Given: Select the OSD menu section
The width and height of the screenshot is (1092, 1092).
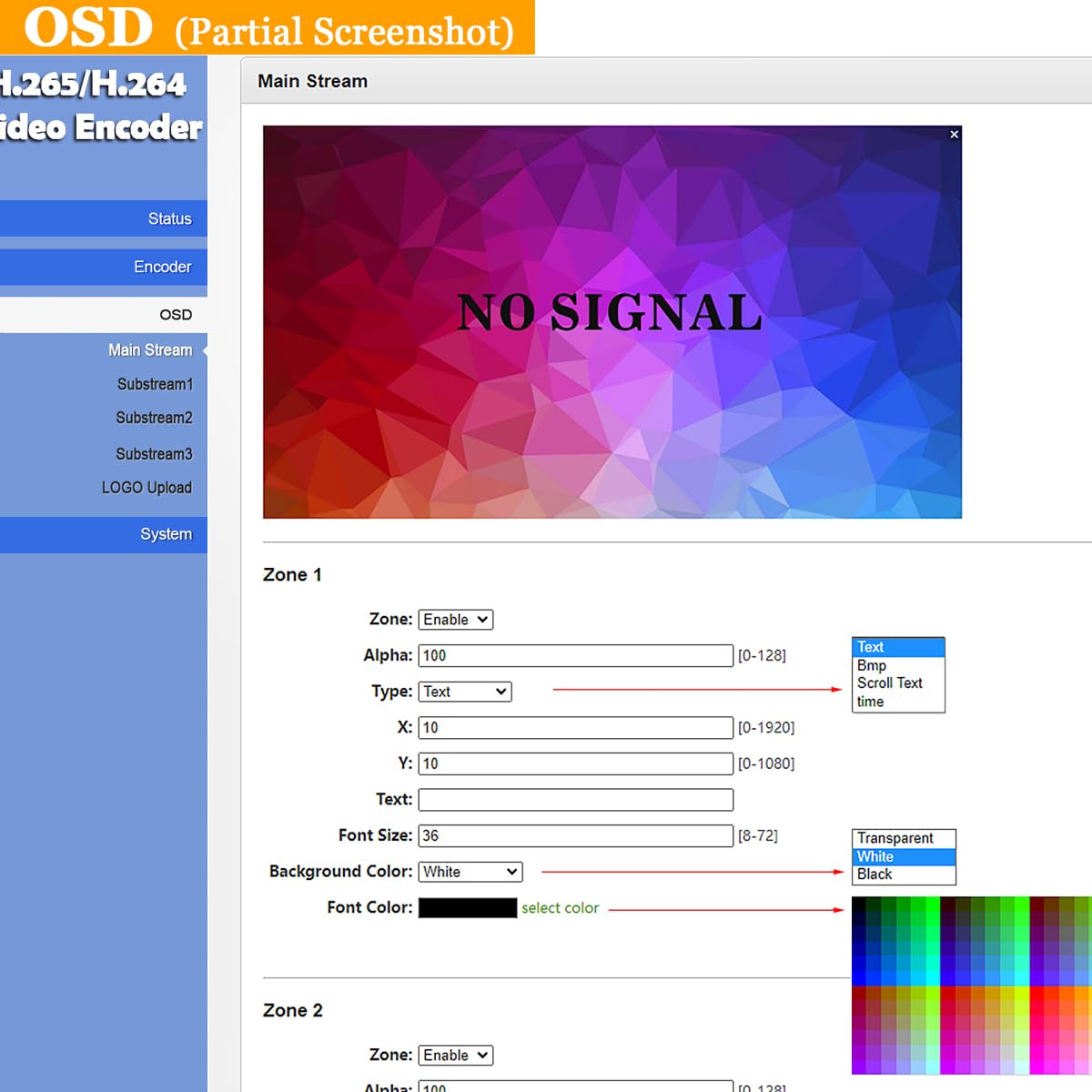Looking at the screenshot, I should 175,315.
